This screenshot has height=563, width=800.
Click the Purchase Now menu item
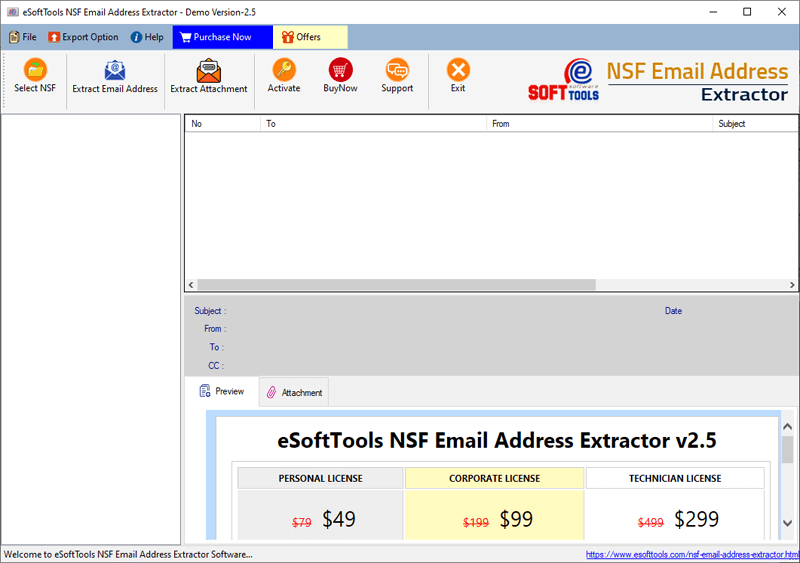[222, 37]
